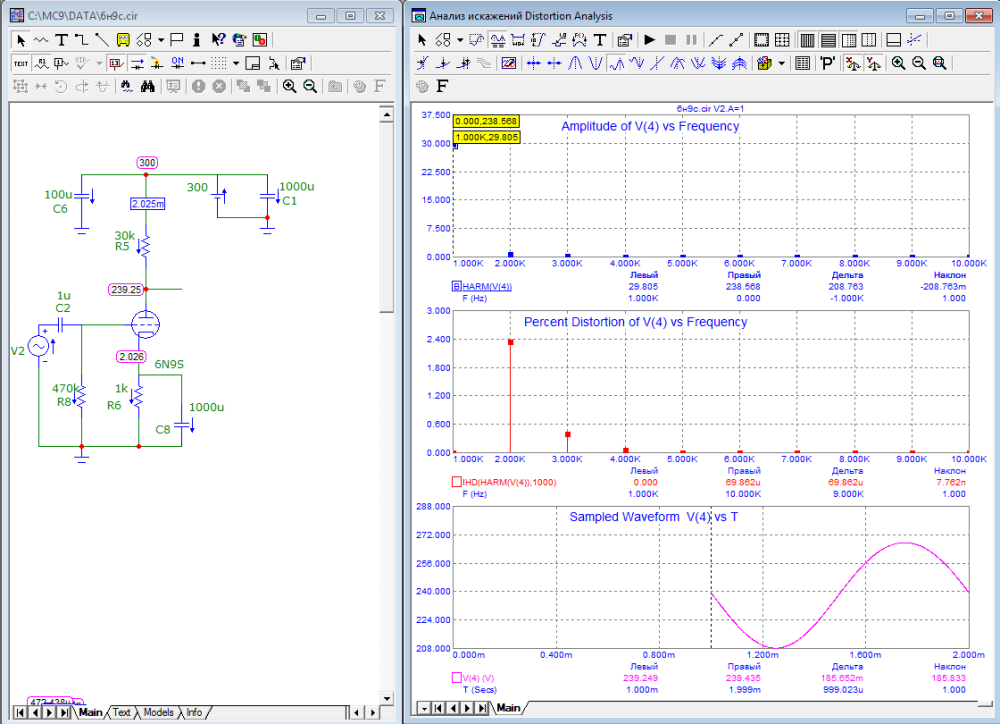
Task: Open the color options dropdown in analysis toolbar
Action: point(781,63)
